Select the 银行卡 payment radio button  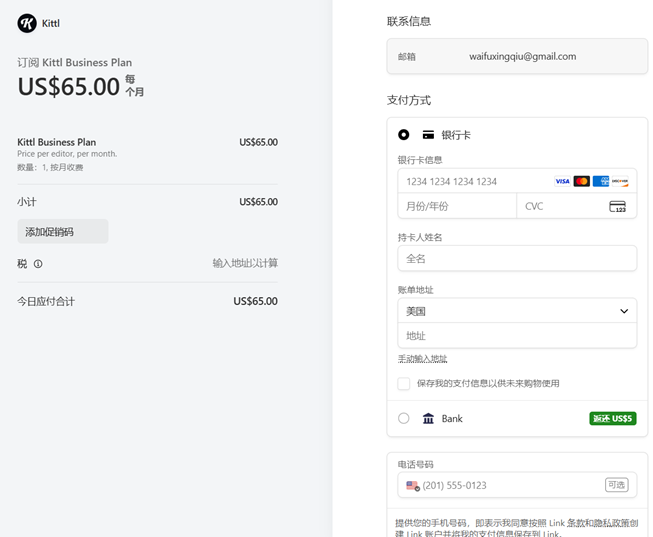pyautogui.click(x=404, y=134)
